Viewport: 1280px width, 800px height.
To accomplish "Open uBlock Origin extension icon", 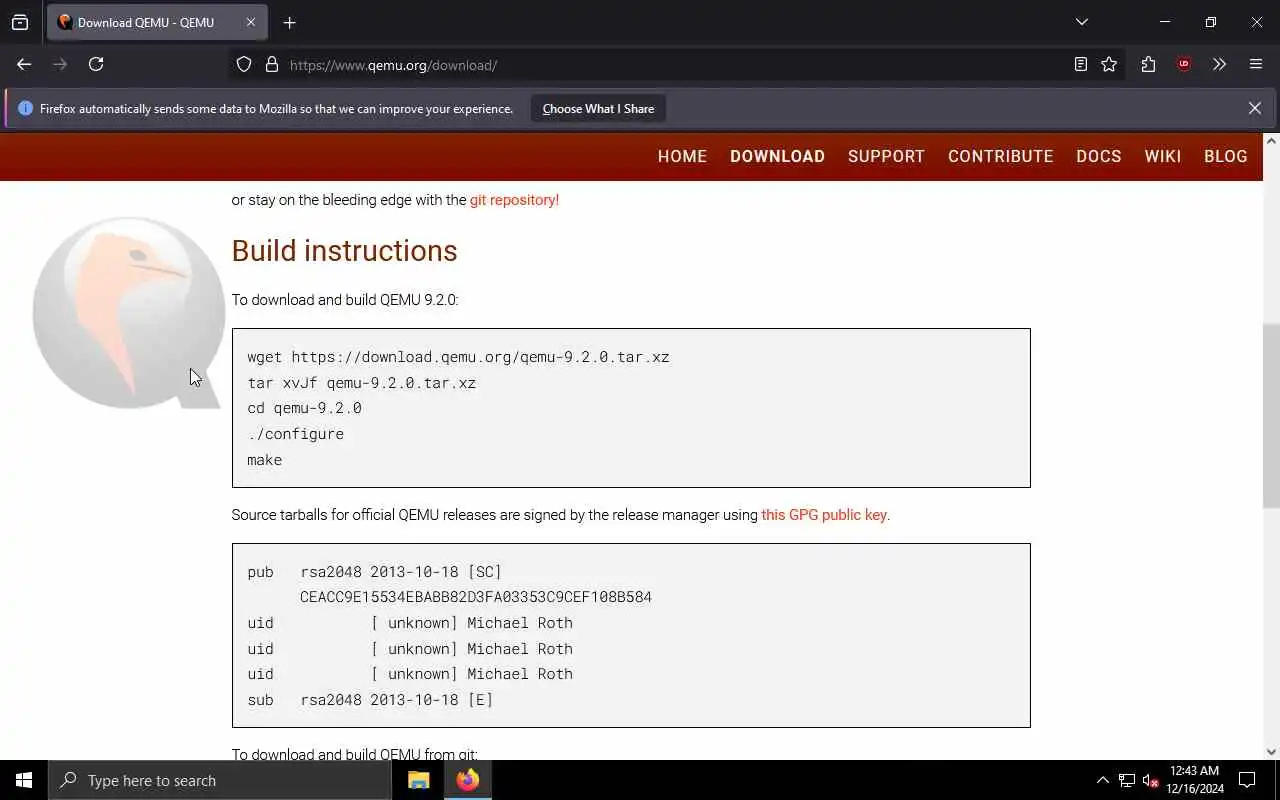I will coord(1184,64).
